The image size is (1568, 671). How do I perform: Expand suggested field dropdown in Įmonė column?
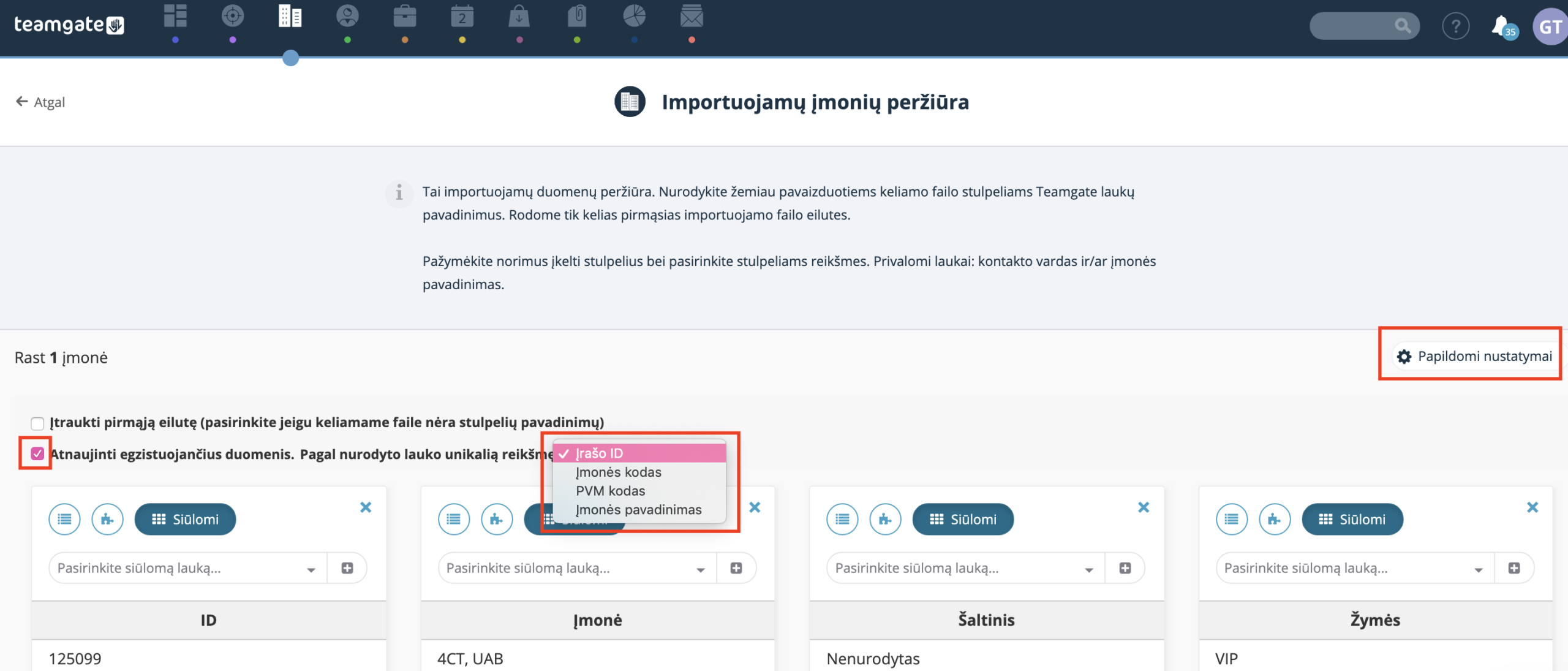(x=577, y=568)
